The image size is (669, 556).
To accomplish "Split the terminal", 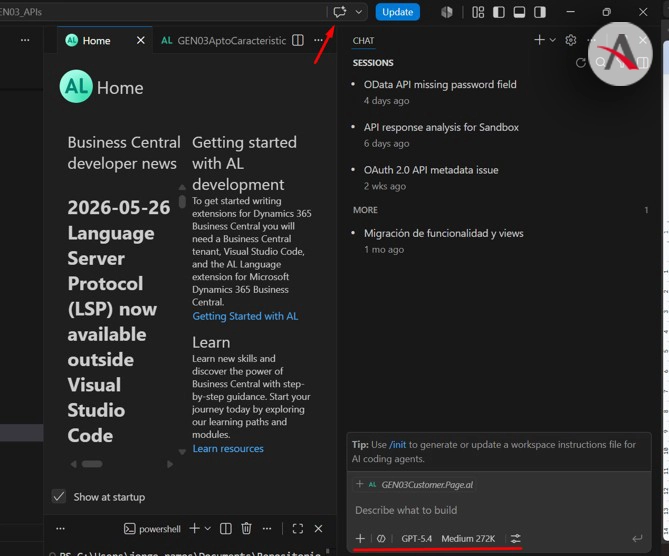I will tap(226, 529).
